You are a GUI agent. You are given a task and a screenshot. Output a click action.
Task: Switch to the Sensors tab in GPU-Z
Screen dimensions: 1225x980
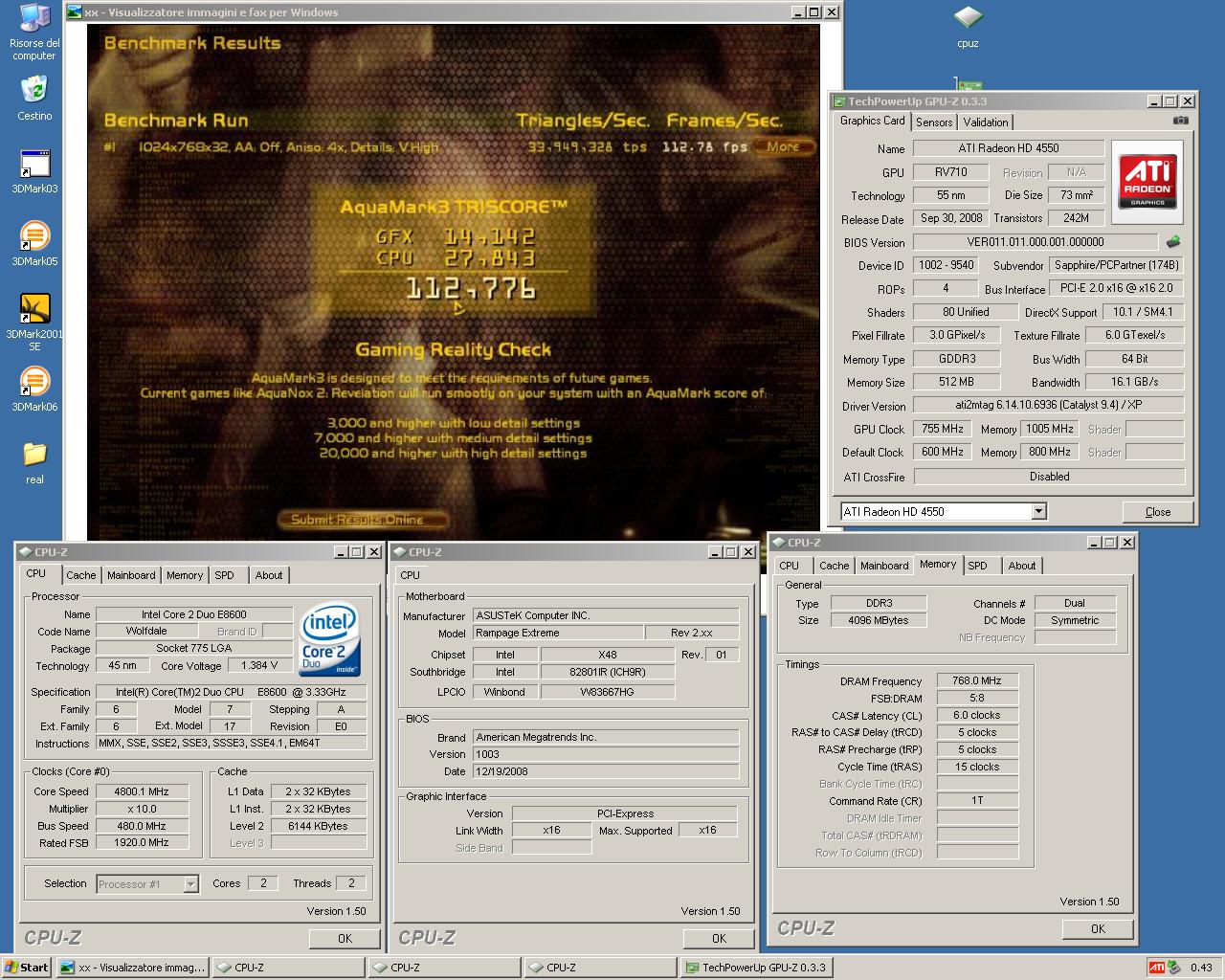click(934, 122)
